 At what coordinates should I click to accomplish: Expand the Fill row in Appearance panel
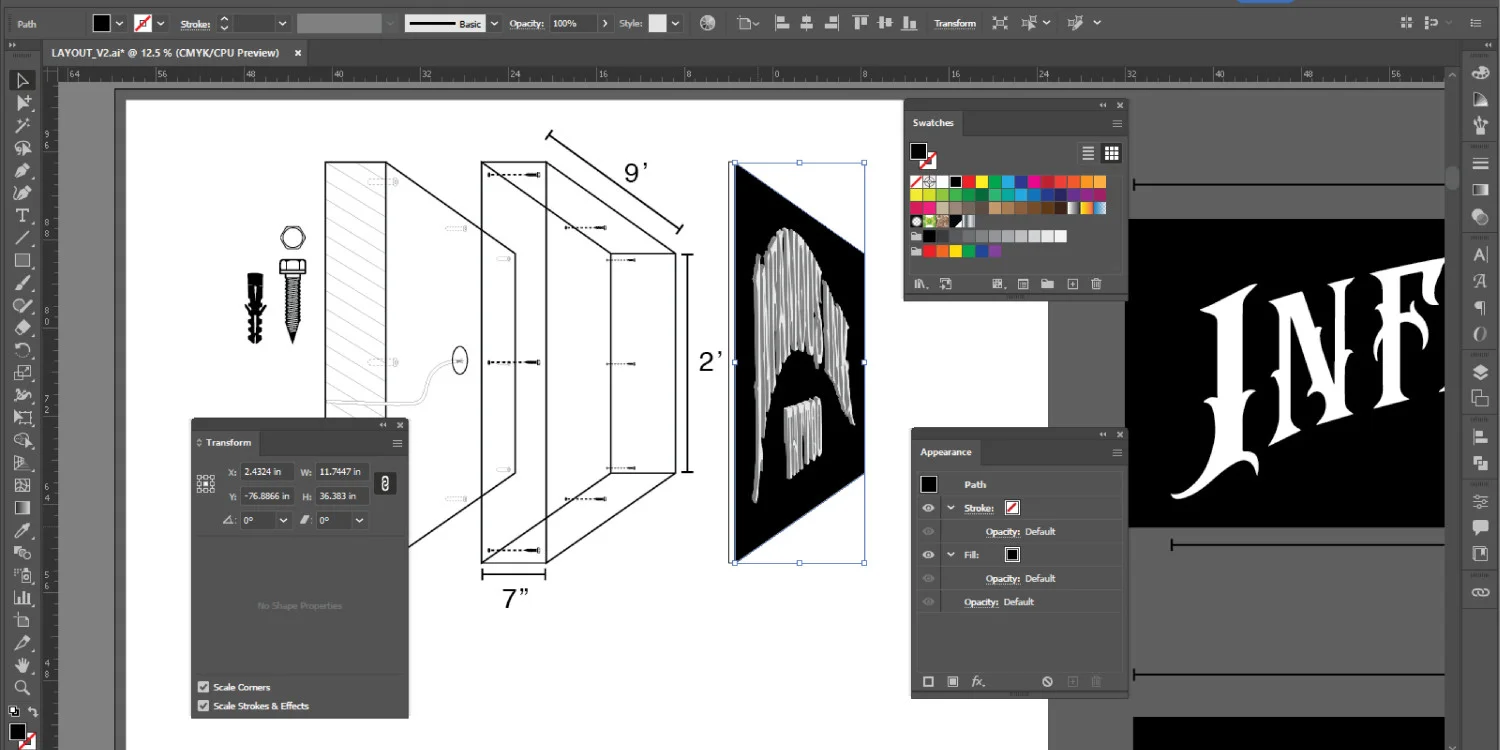point(951,555)
